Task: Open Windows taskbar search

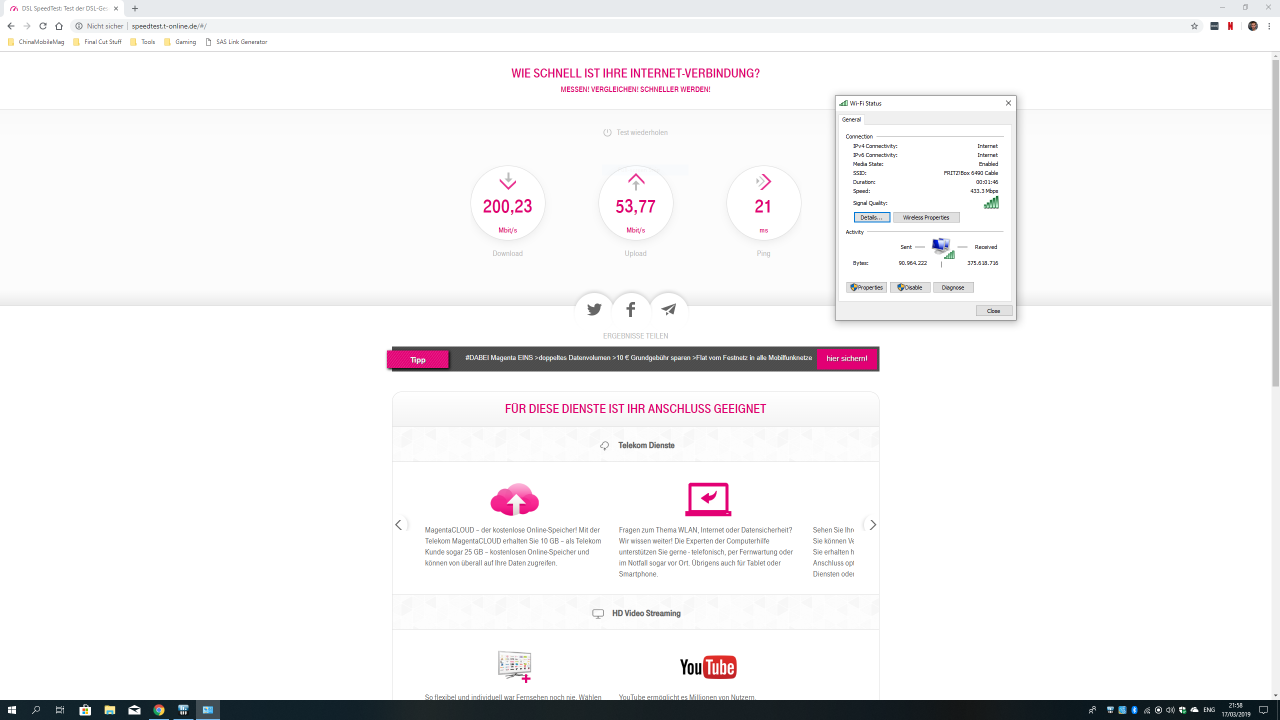Action: pyautogui.click(x=36, y=710)
